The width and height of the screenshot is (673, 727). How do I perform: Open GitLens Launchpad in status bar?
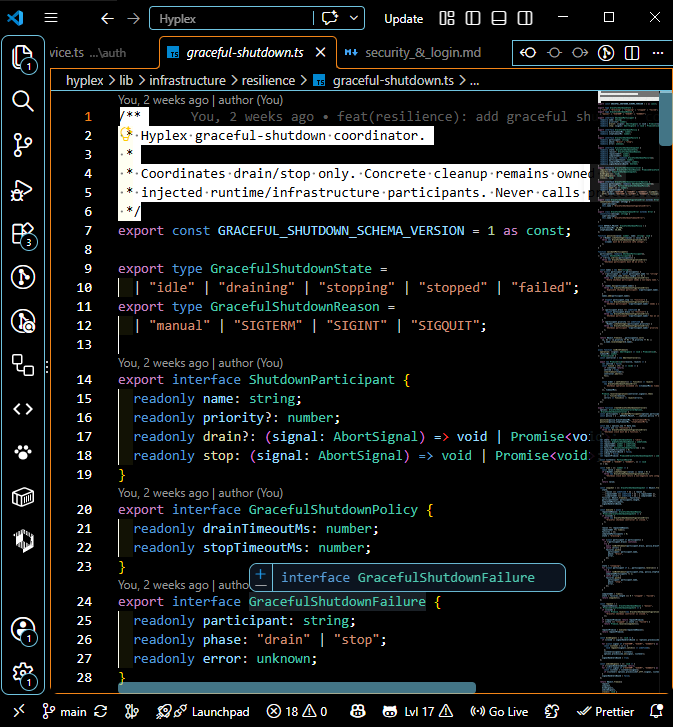coord(203,712)
